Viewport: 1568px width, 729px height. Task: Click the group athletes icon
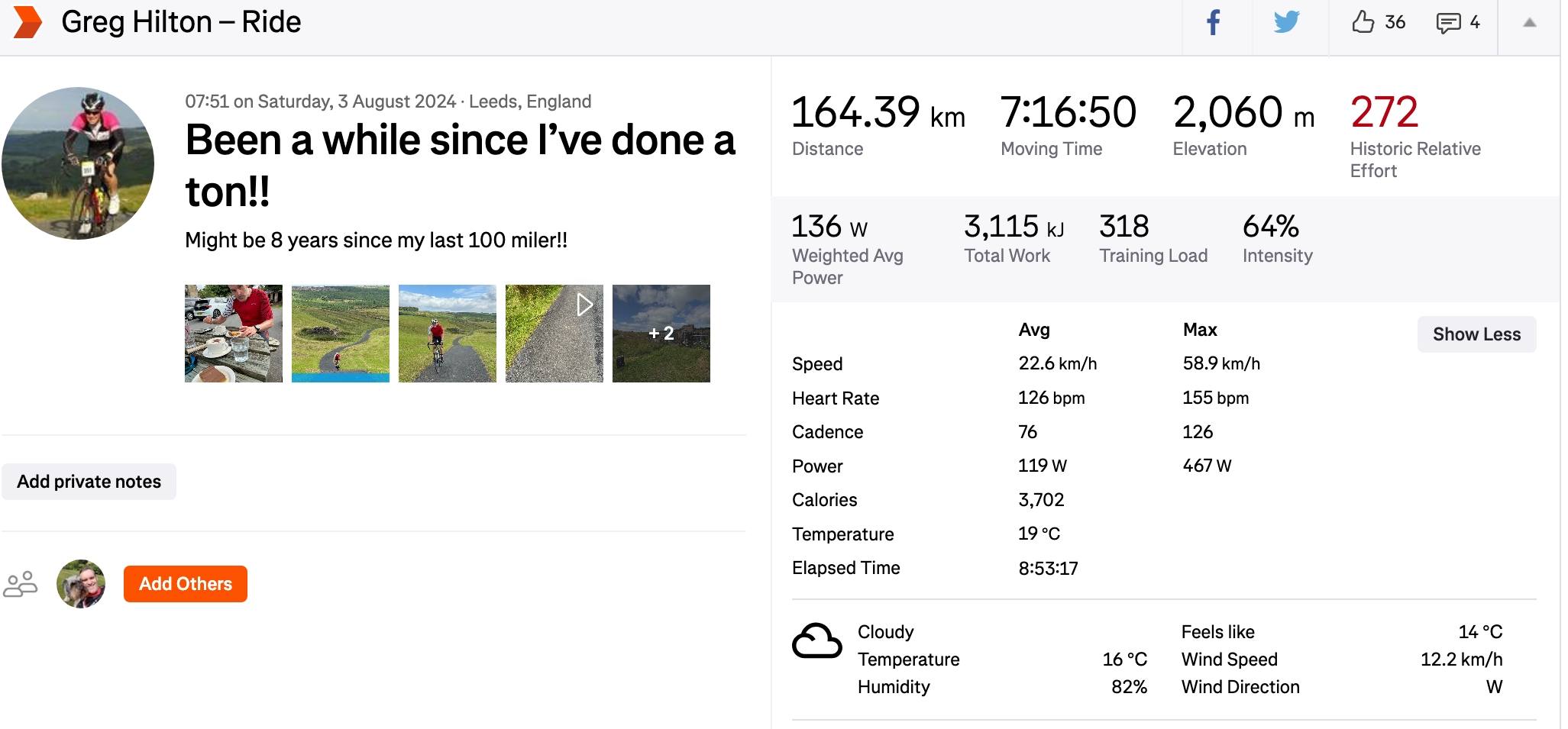[21, 584]
